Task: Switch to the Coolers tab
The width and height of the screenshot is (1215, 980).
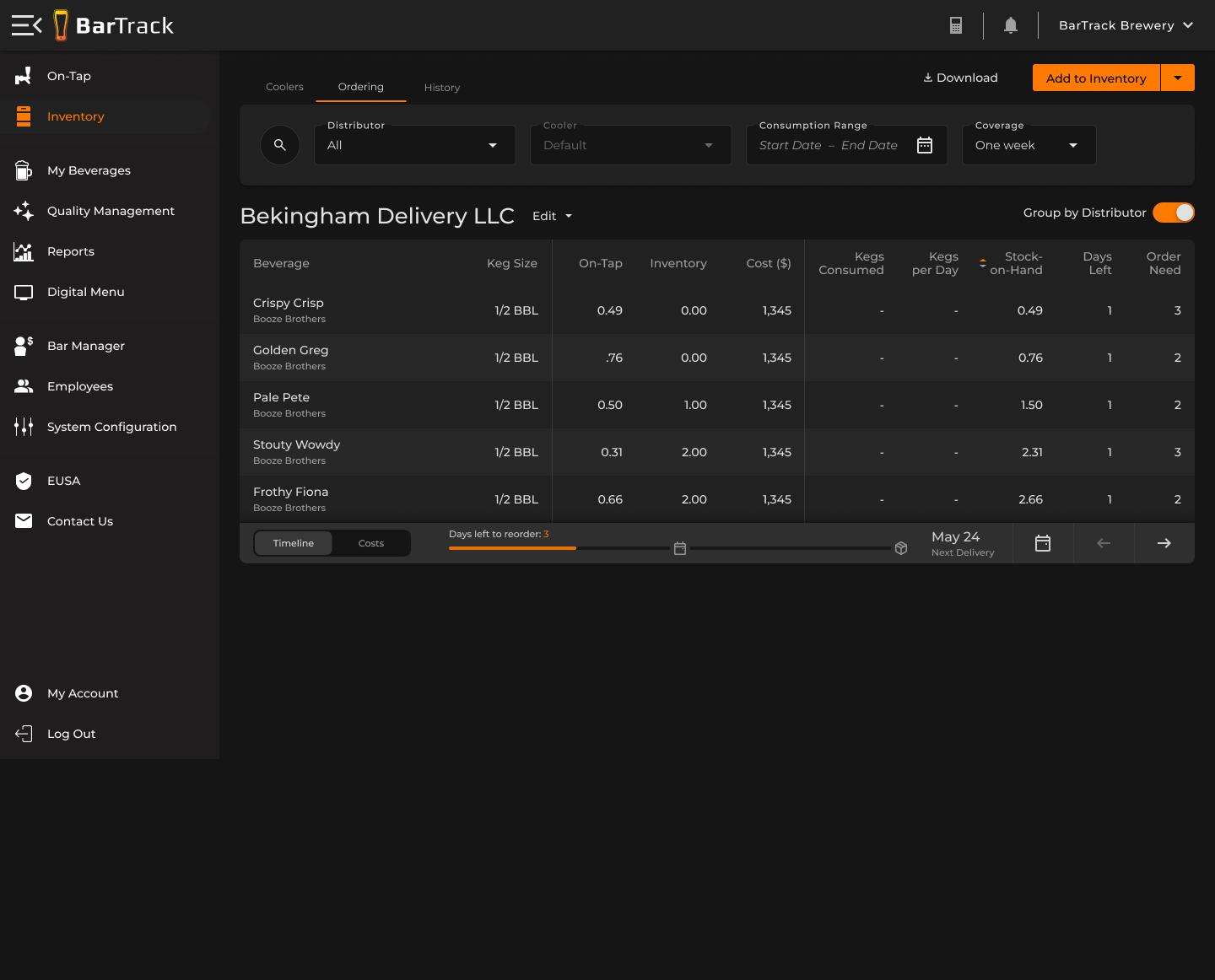Action: (284, 87)
